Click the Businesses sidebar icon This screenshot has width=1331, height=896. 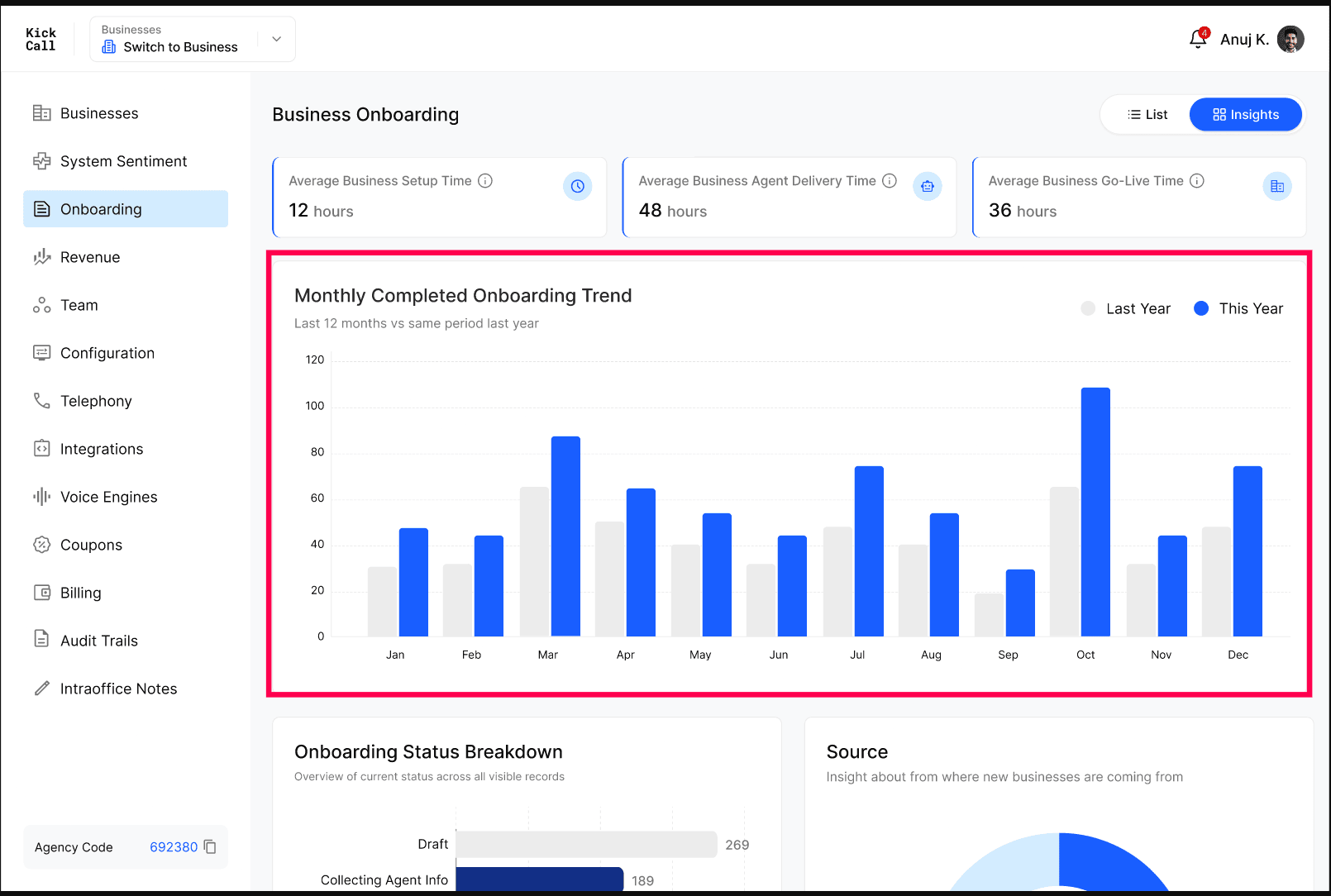coord(41,113)
